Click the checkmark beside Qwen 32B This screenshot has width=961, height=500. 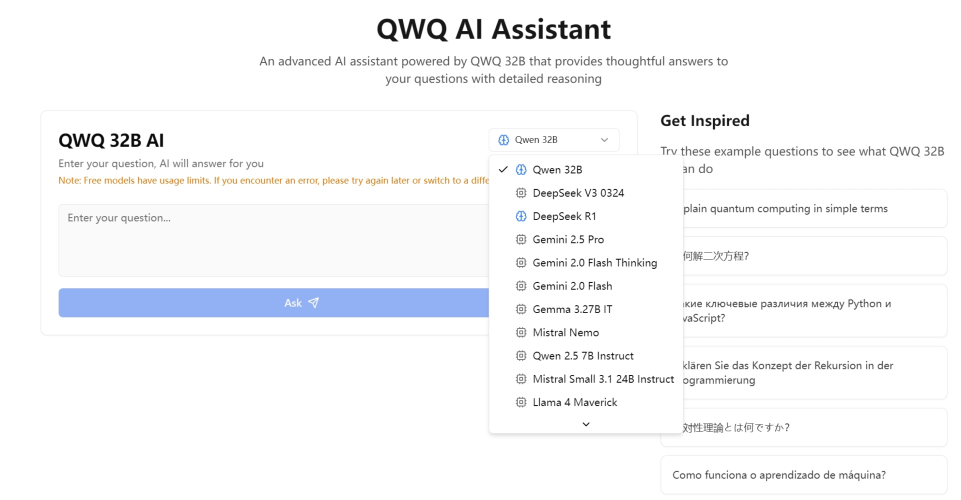pyautogui.click(x=503, y=170)
